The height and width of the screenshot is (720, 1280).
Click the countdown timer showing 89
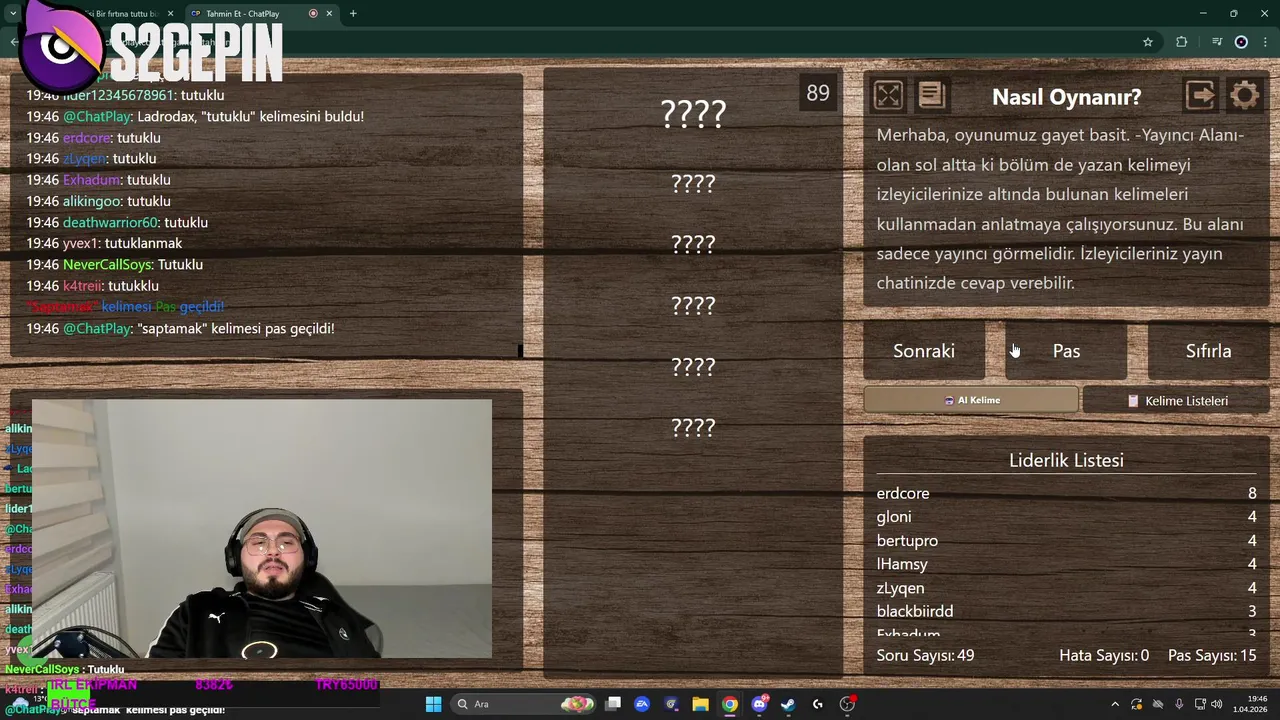pyautogui.click(x=818, y=93)
